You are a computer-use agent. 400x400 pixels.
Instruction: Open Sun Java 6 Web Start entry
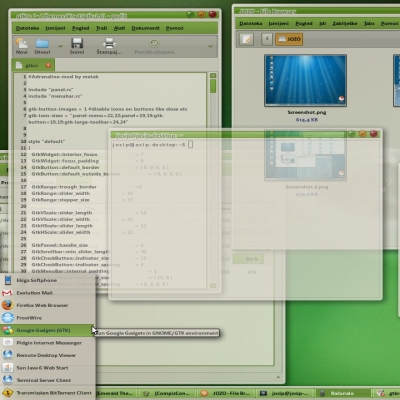[48, 368]
